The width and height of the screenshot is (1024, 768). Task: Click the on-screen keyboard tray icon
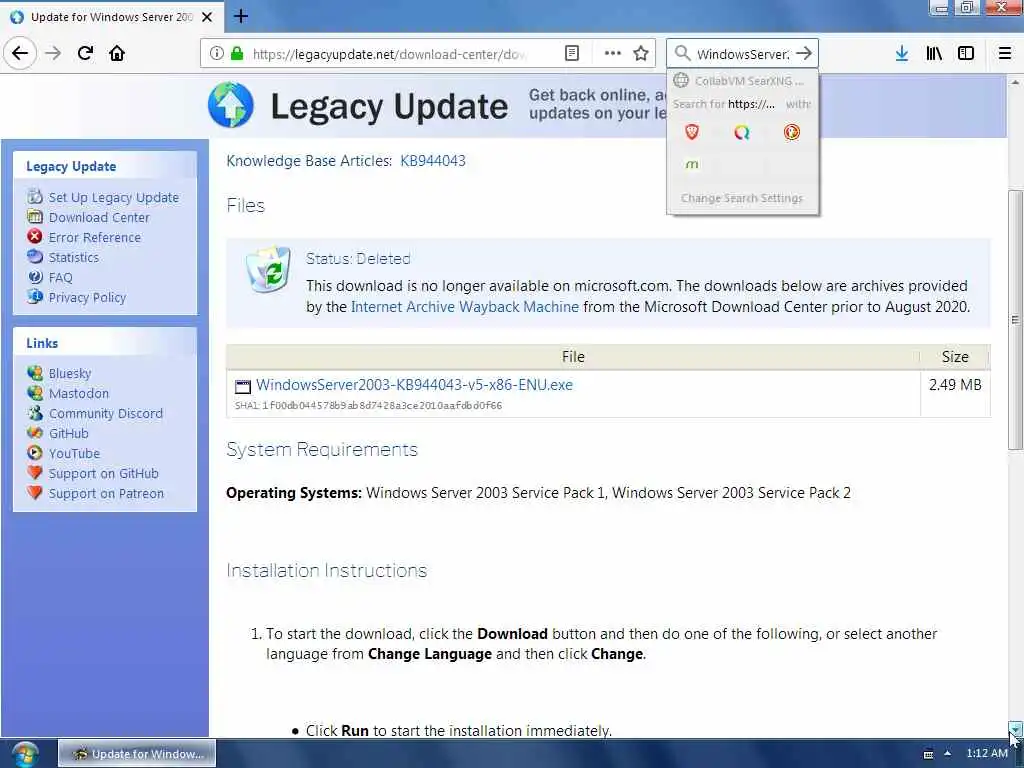click(928, 754)
